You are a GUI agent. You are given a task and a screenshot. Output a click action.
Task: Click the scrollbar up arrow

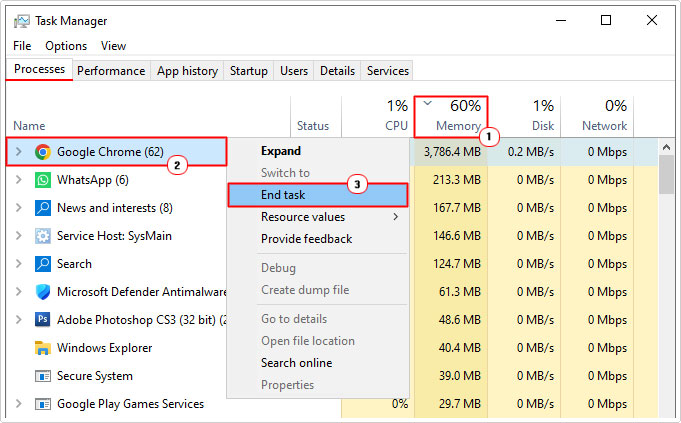(x=666, y=148)
